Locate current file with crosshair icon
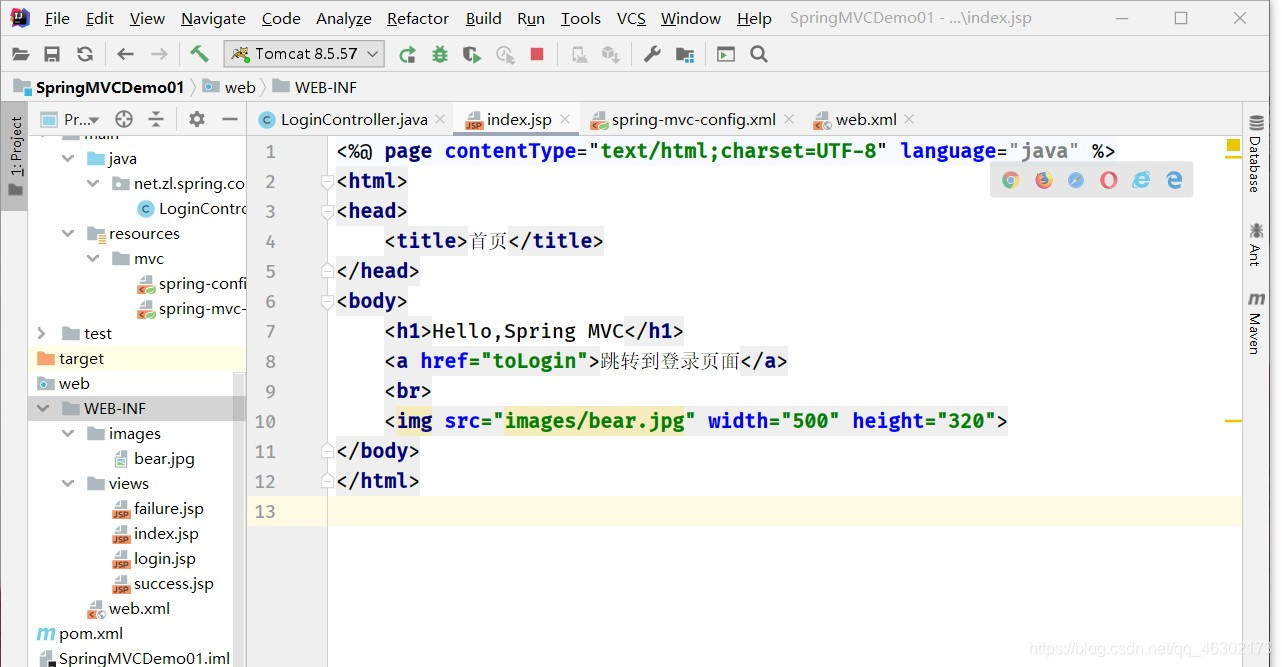 124,119
